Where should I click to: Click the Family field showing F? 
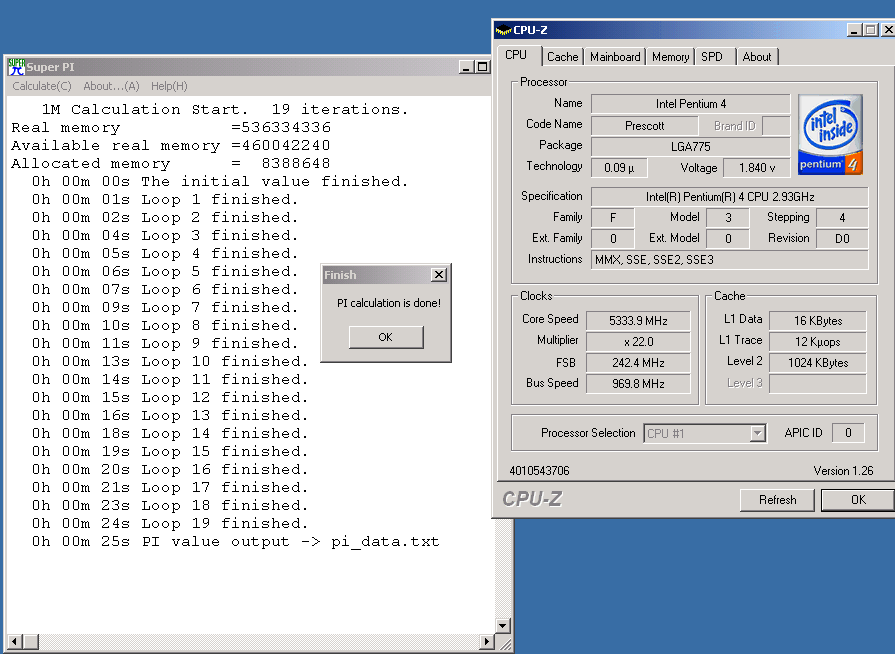(x=612, y=217)
